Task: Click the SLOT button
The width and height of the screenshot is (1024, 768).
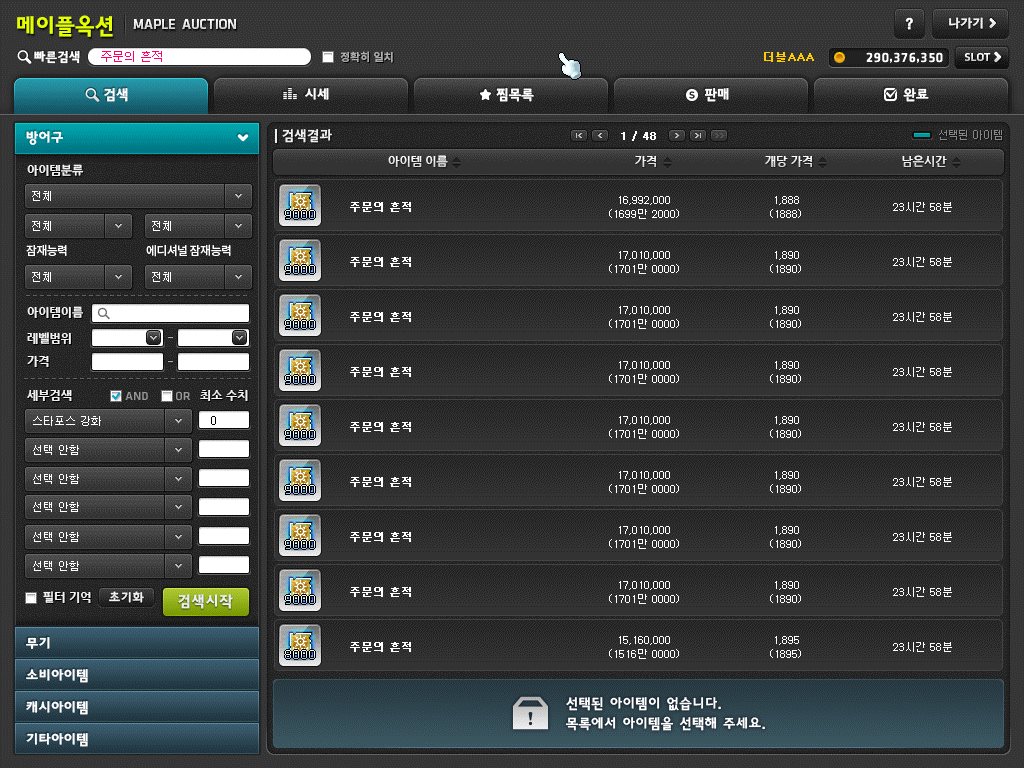Action: 982,57
